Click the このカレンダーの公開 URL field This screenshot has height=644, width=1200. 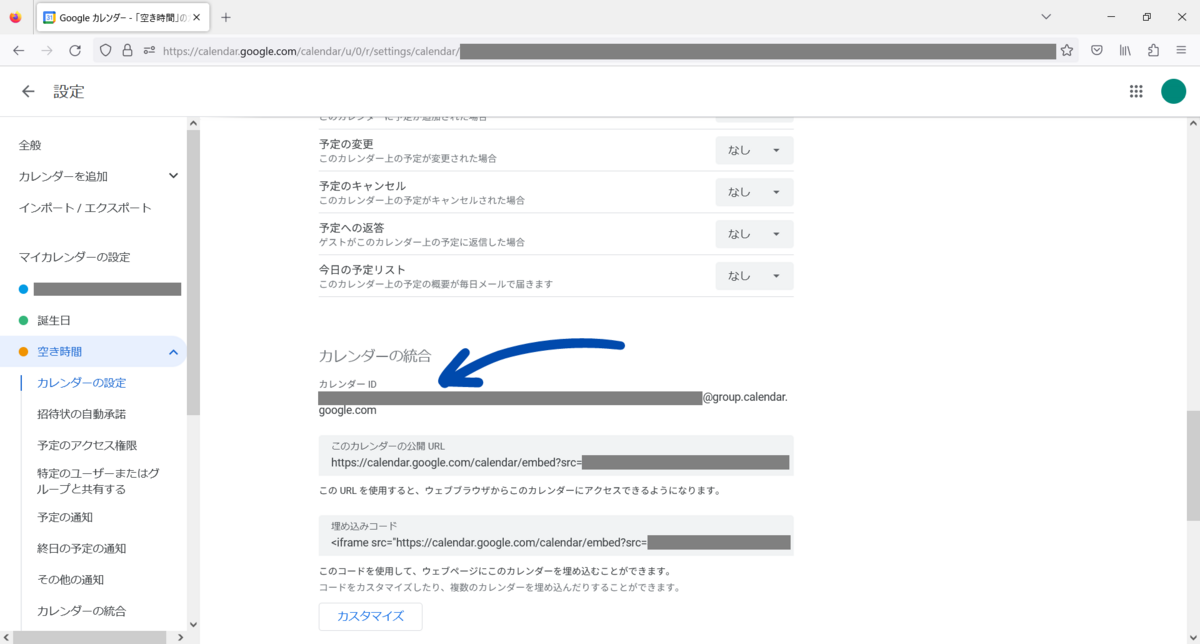coord(556,455)
